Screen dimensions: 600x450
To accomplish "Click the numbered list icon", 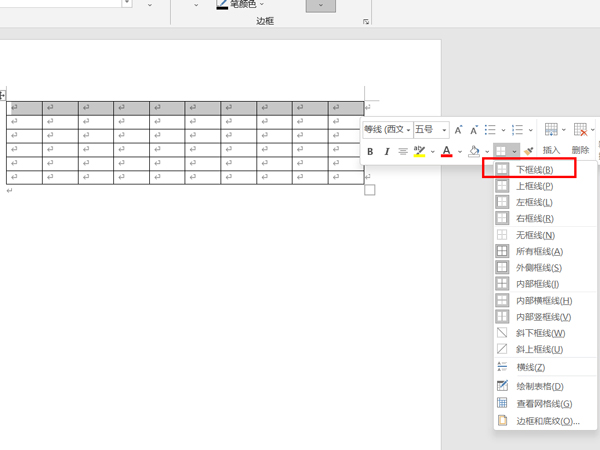I will tap(517, 130).
